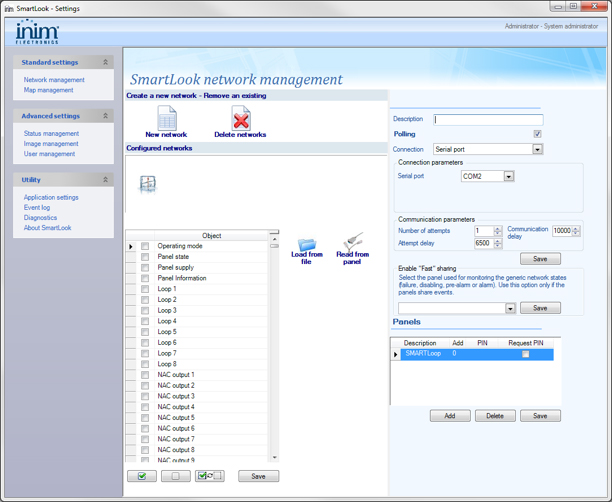Select the configured network icon
This screenshot has width=612, height=502.
[147, 185]
